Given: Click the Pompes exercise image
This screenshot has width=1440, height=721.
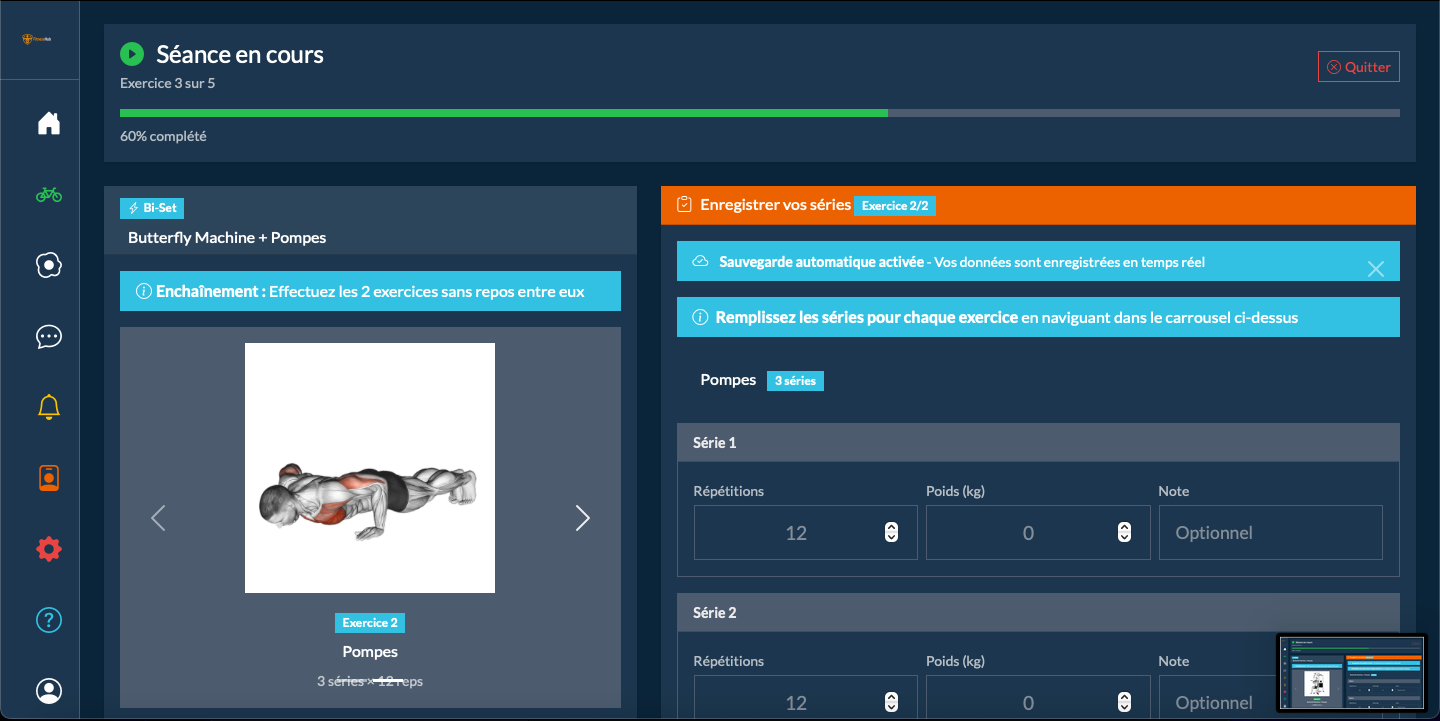Looking at the screenshot, I should (x=370, y=468).
